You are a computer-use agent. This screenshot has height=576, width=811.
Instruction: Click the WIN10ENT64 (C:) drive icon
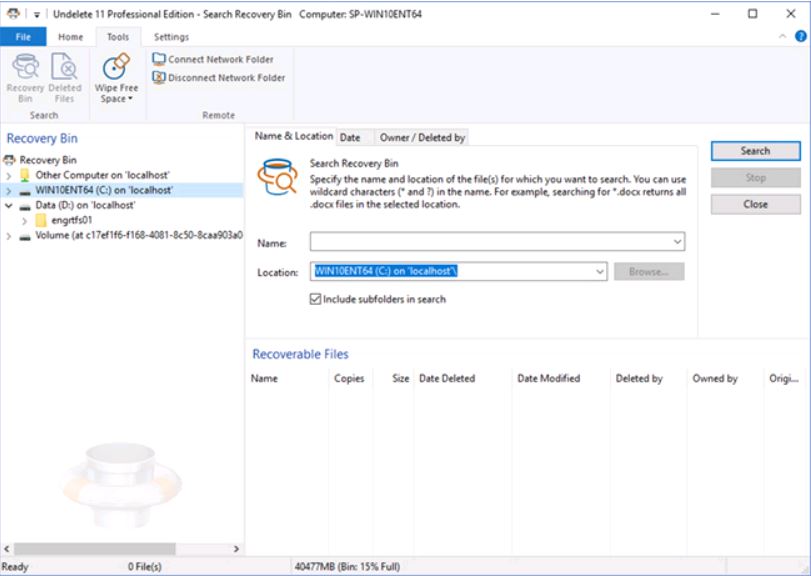25,191
